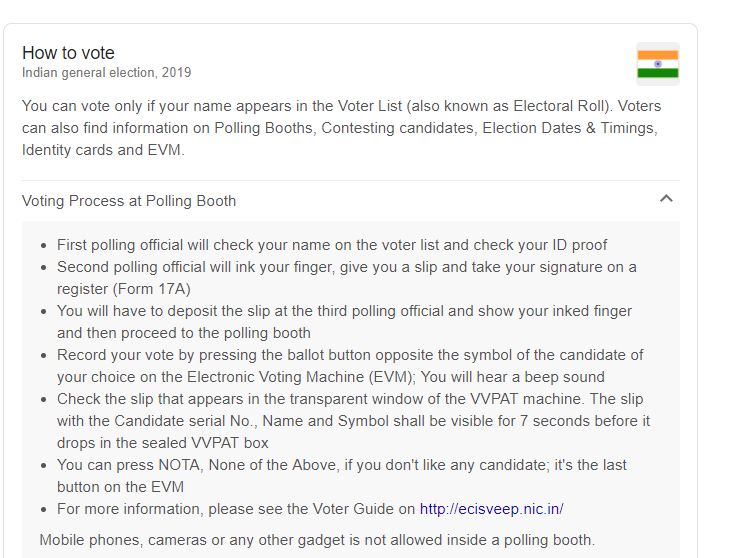Viewport: 754px width, 558px height.
Task: Click the 'Mobile phones, cameras' notice line
Action: click(x=317, y=540)
